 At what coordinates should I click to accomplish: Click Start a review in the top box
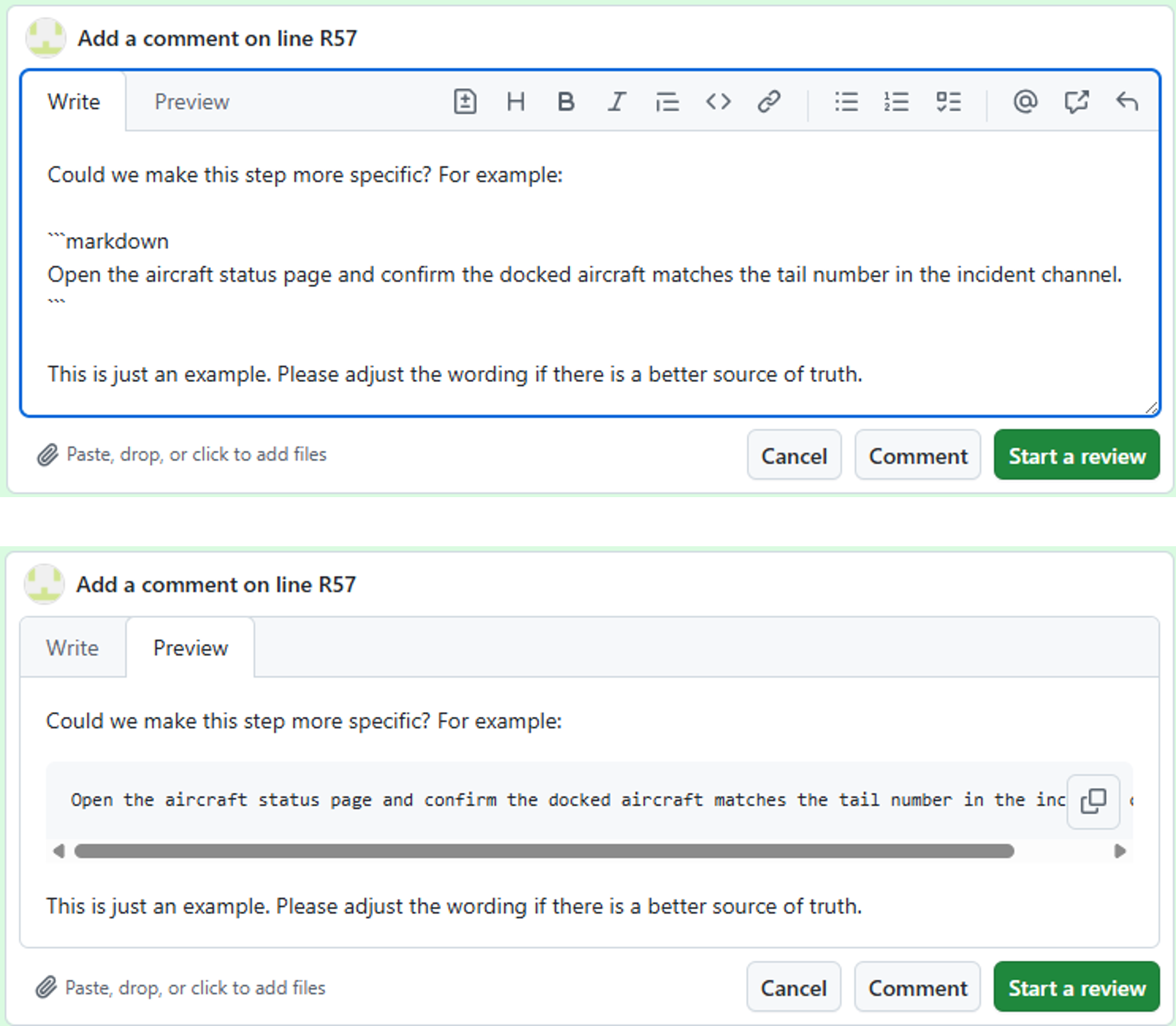point(1077,455)
